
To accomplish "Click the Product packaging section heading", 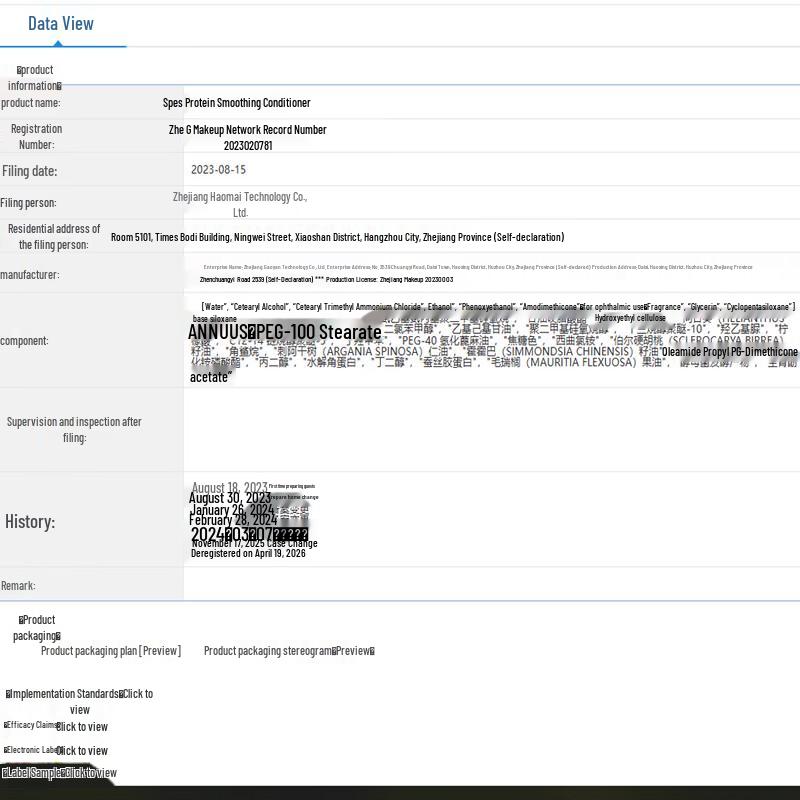I will [x=37, y=628].
